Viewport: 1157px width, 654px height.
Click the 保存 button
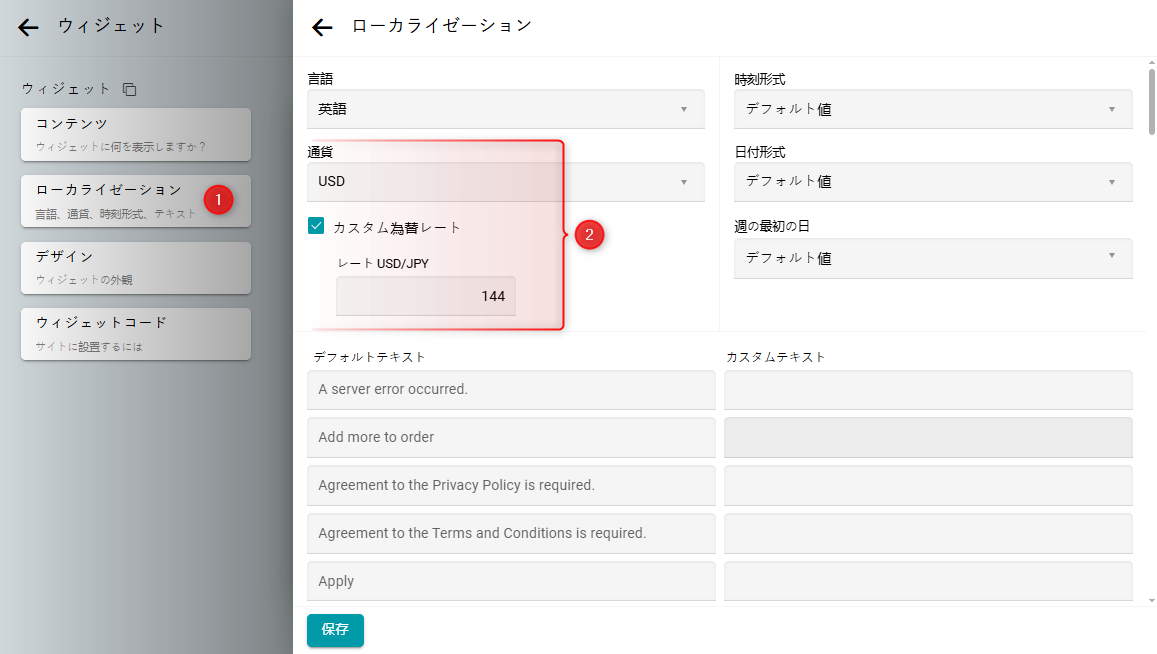coord(335,630)
